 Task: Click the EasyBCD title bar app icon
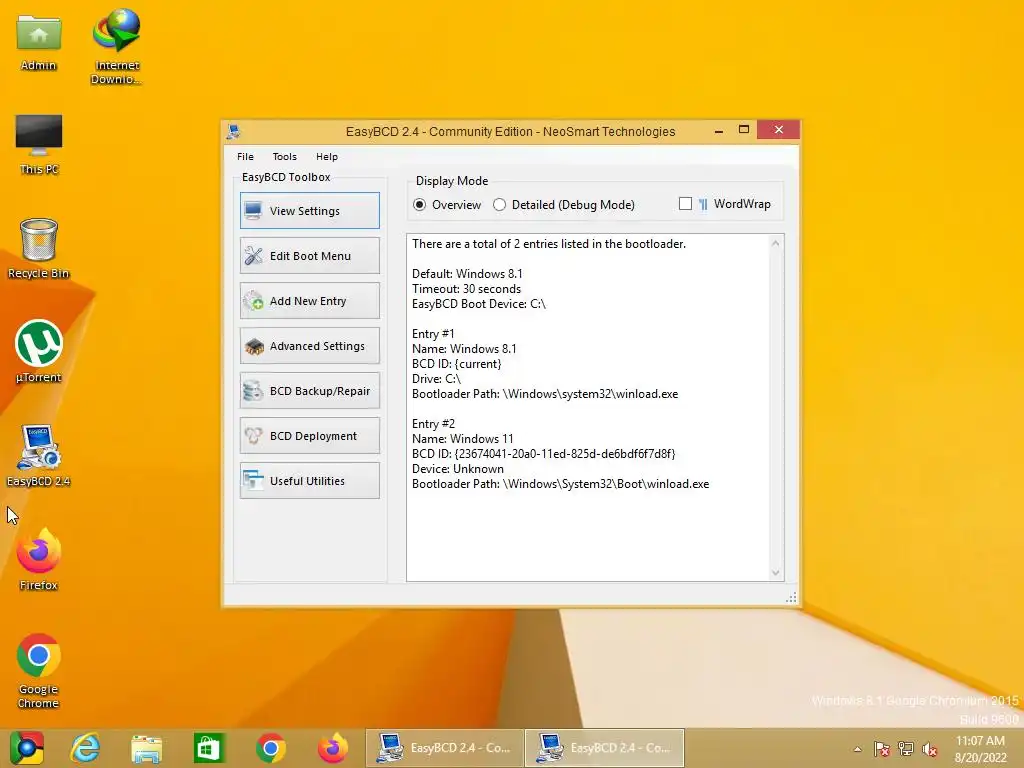pyautogui.click(x=233, y=131)
